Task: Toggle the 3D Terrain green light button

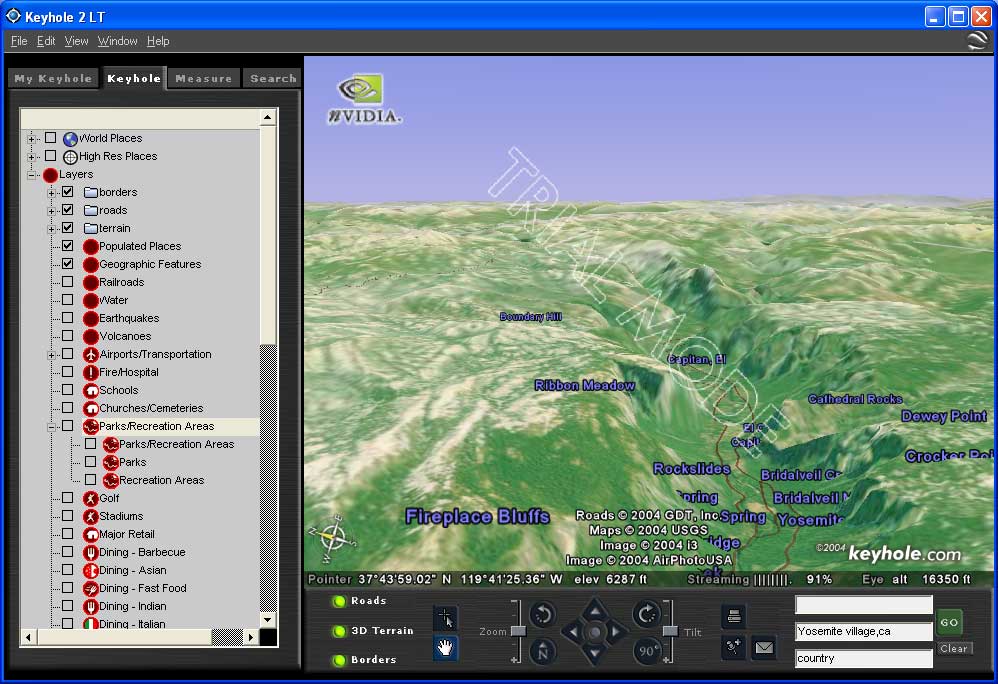Action: click(339, 631)
